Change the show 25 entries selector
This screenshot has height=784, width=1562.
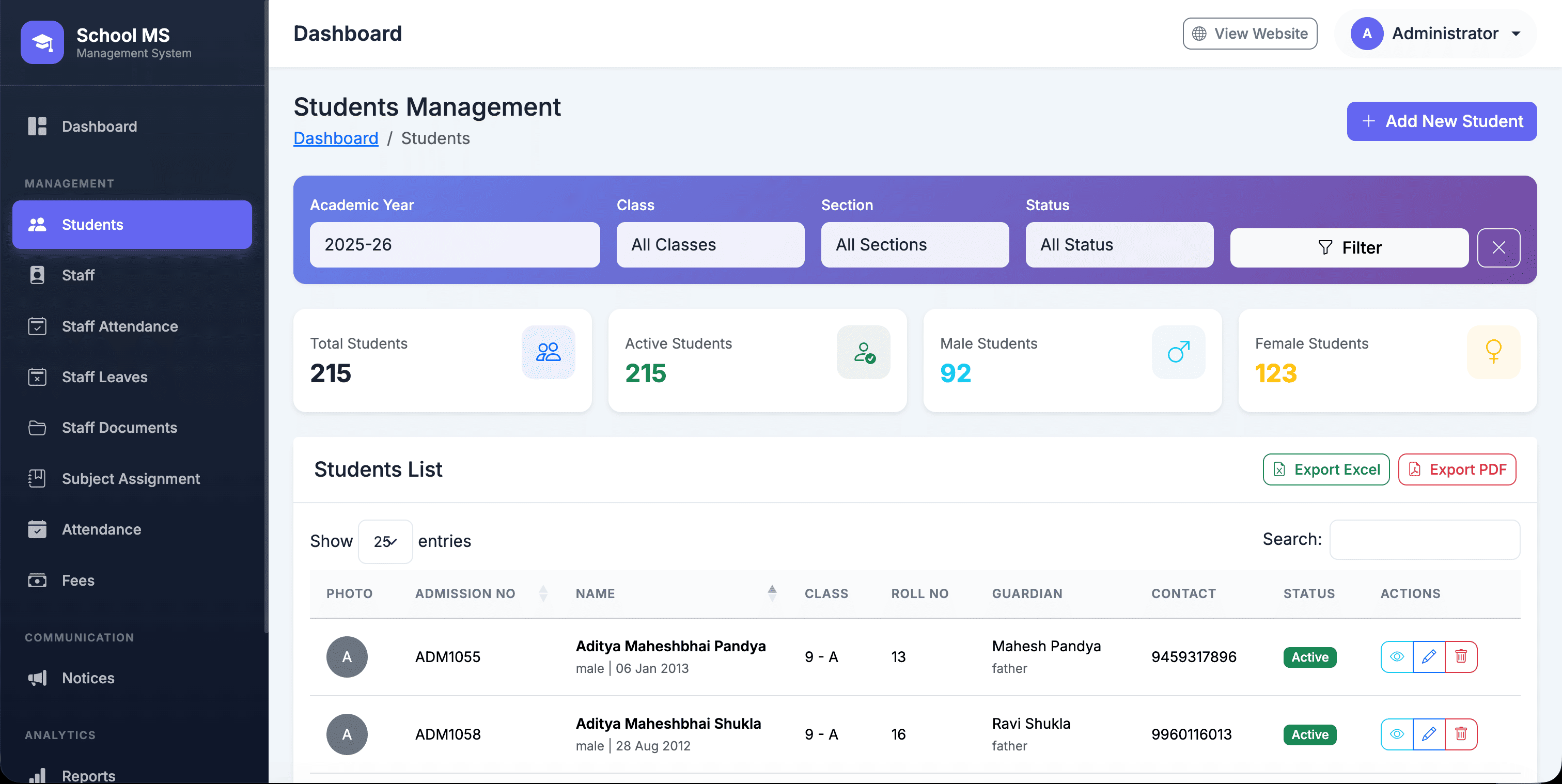(385, 541)
